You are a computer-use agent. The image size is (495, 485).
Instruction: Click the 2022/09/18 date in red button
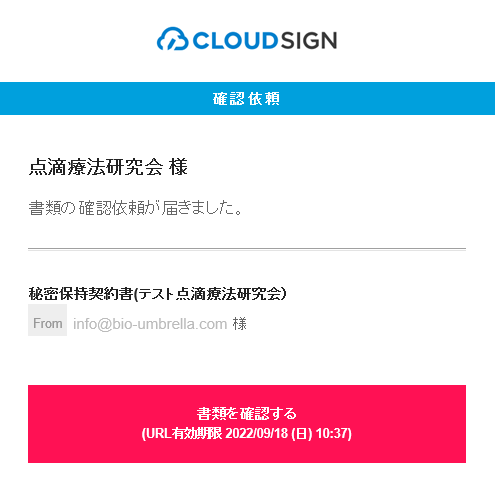[256, 434]
